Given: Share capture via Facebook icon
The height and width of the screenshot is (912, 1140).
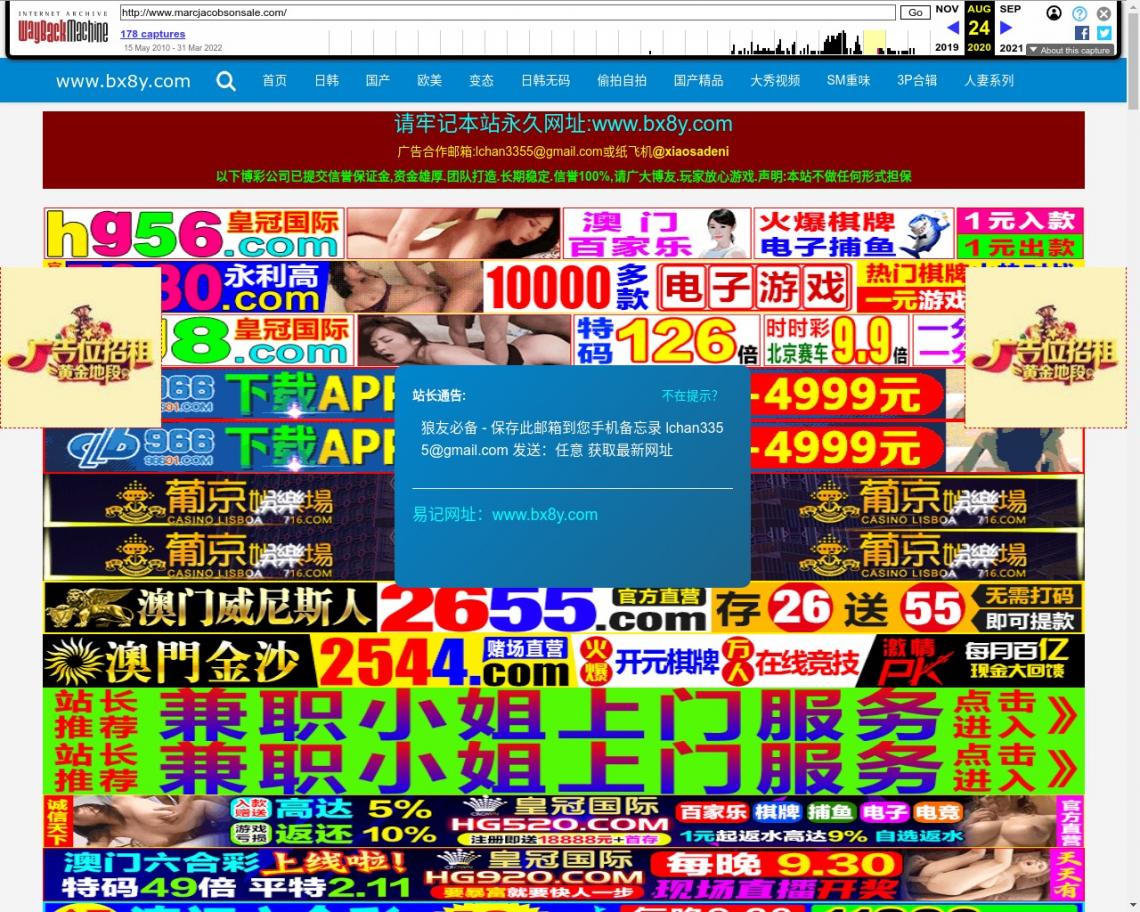Looking at the screenshot, I should [1082, 33].
